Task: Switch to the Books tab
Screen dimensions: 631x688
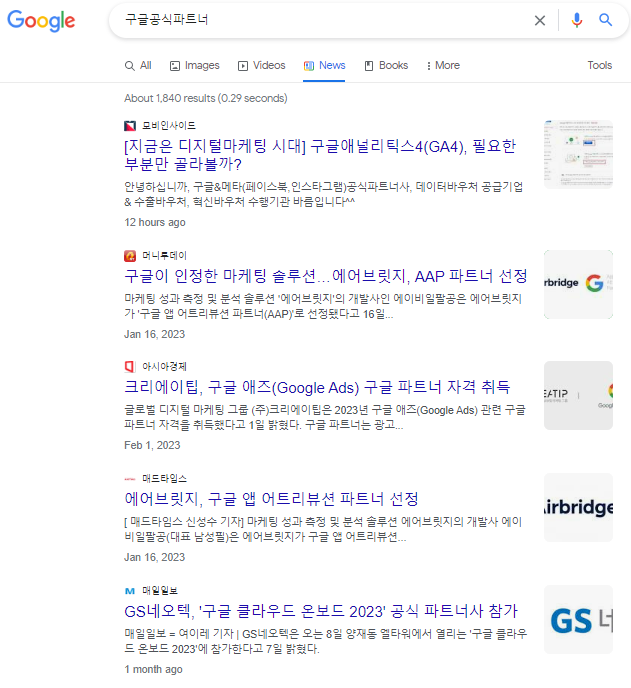Action: tap(386, 65)
